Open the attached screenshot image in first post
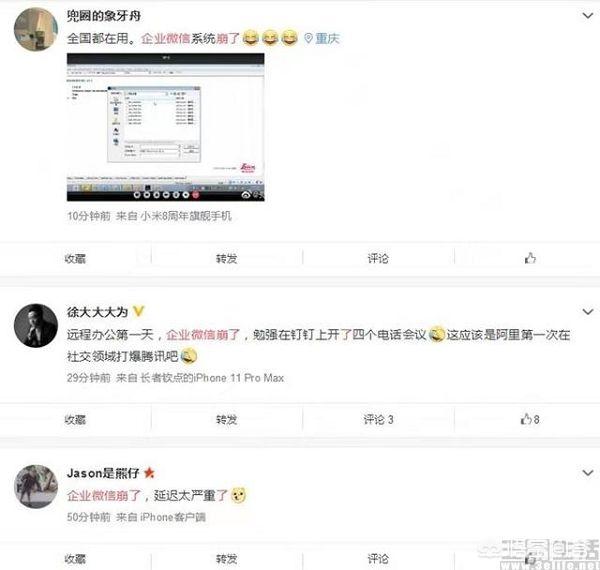This screenshot has width=600, height=570. (x=165, y=127)
